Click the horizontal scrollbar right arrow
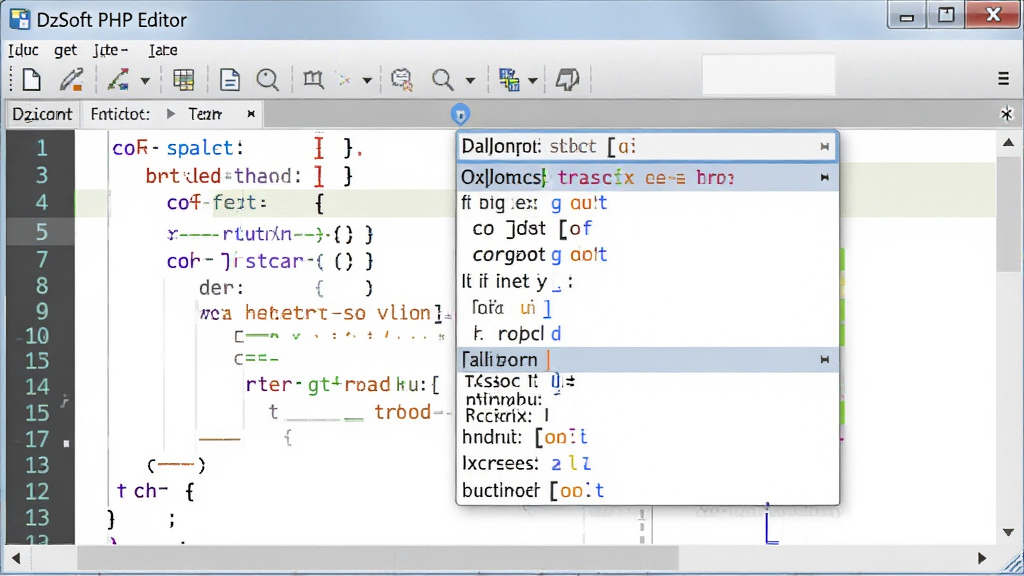The height and width of the screenshot is (576, 1024). [x=982, y=558]
